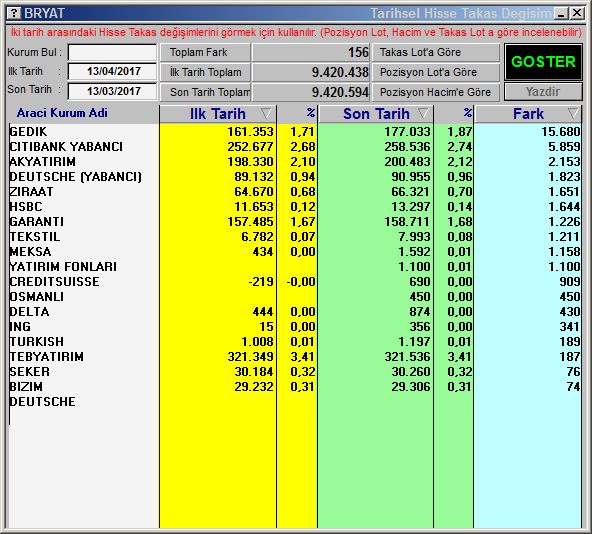Select Pozisyon Lot'a Göre option

[x=436, y=72]
